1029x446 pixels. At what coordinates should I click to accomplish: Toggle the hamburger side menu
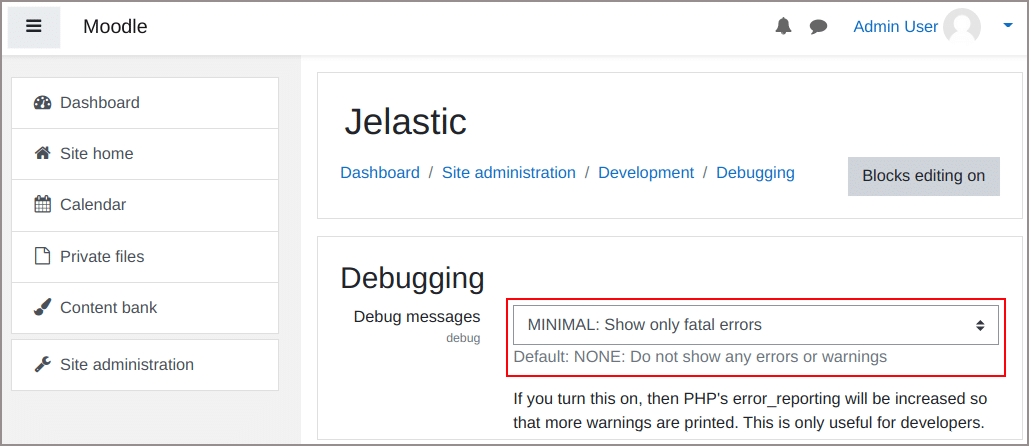pyautogui.click(x=34, y=27)
